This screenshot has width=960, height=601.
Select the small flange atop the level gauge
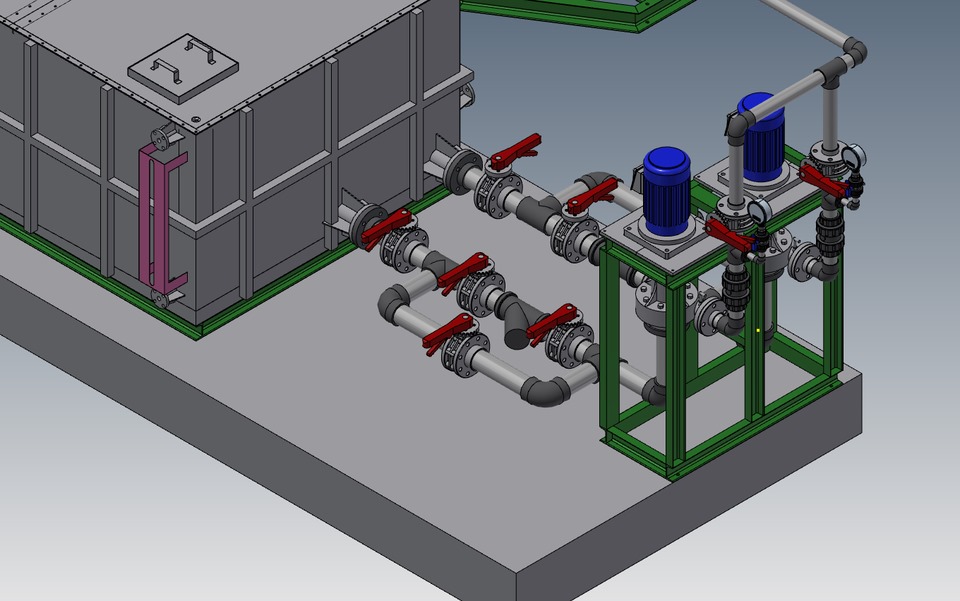coord(162,137)
